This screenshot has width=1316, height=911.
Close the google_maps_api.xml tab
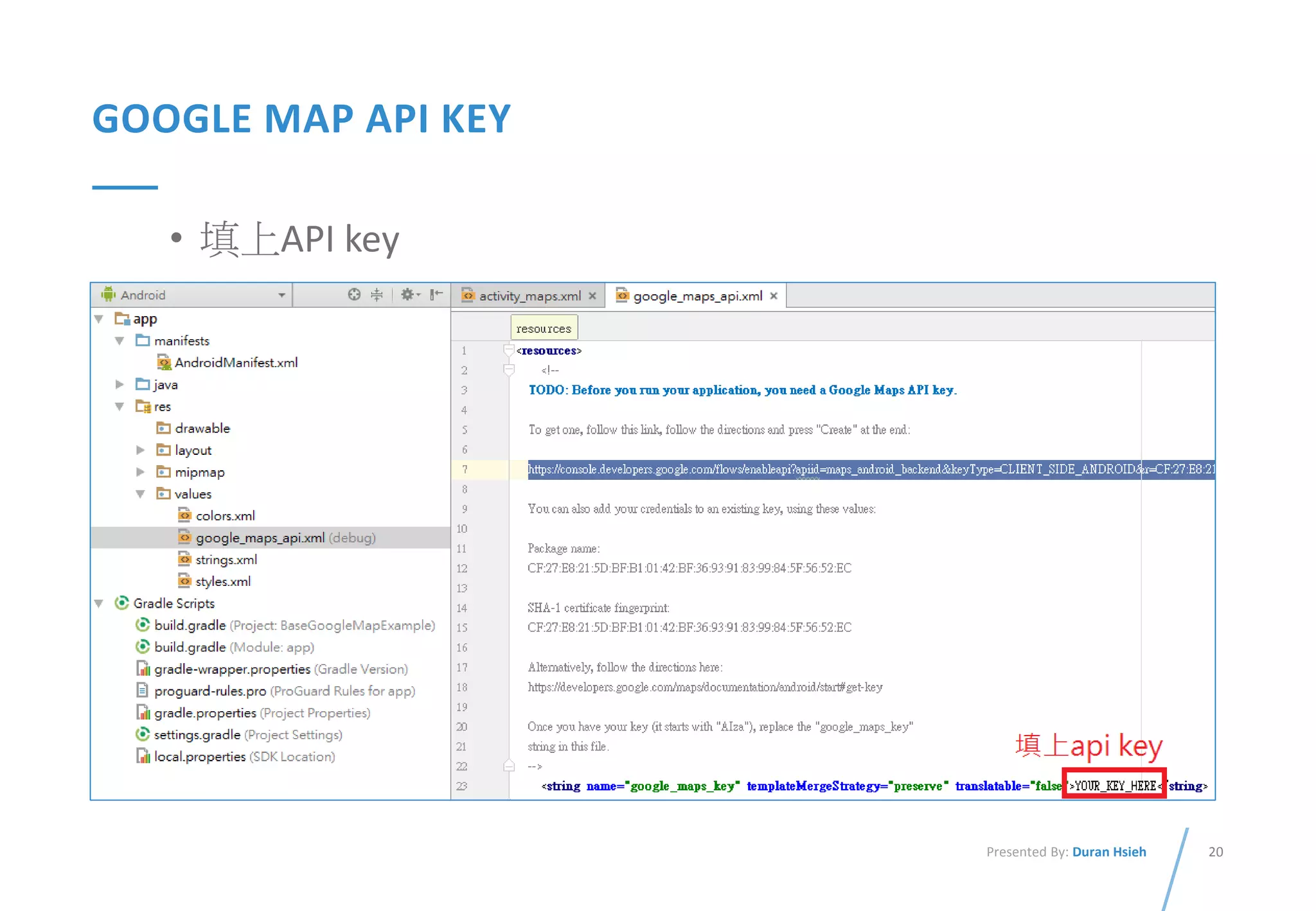point(774,296)
